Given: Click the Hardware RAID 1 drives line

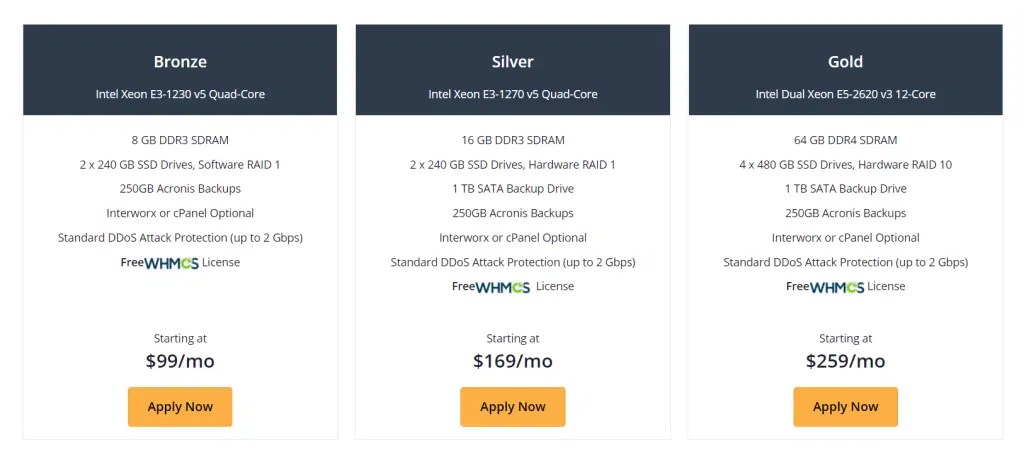Looking at the screenshot, I should (x=513, y=165).
